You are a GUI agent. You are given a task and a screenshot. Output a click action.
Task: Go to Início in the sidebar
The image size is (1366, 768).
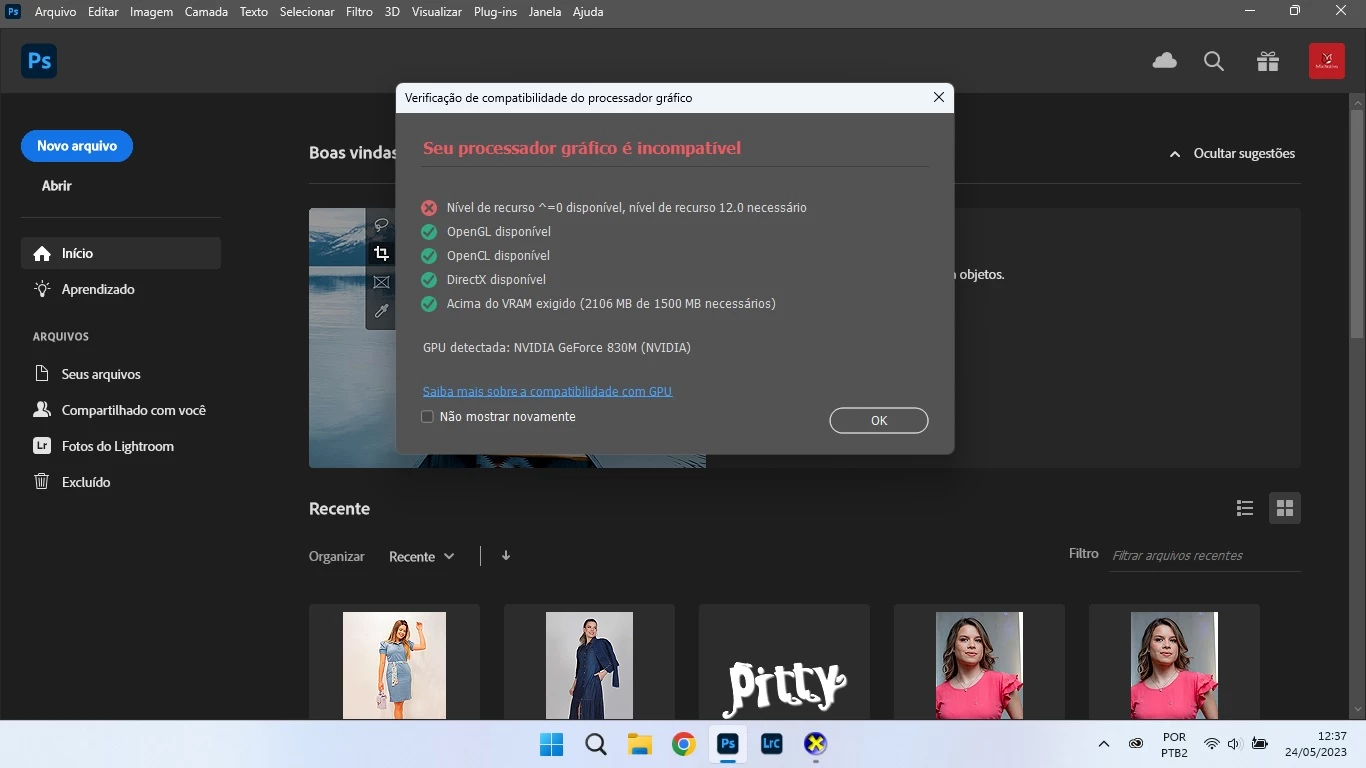[121, 253]
